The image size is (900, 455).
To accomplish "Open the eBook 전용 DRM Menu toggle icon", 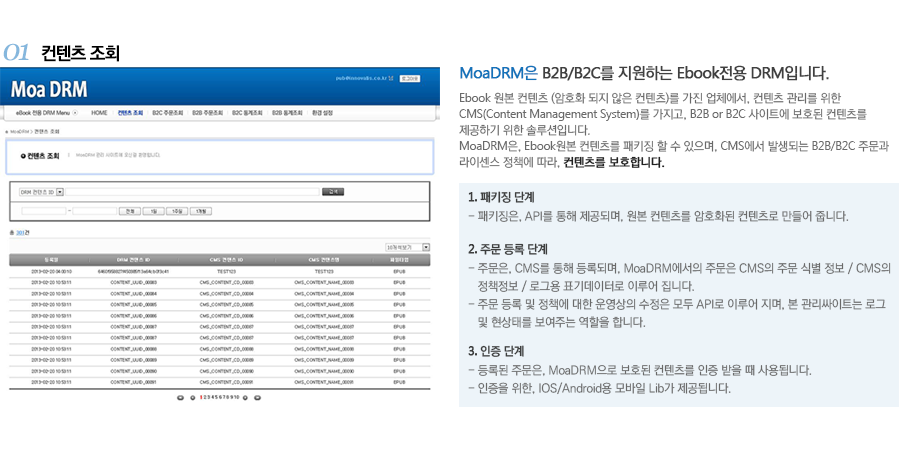I will (x=75, y=113).
